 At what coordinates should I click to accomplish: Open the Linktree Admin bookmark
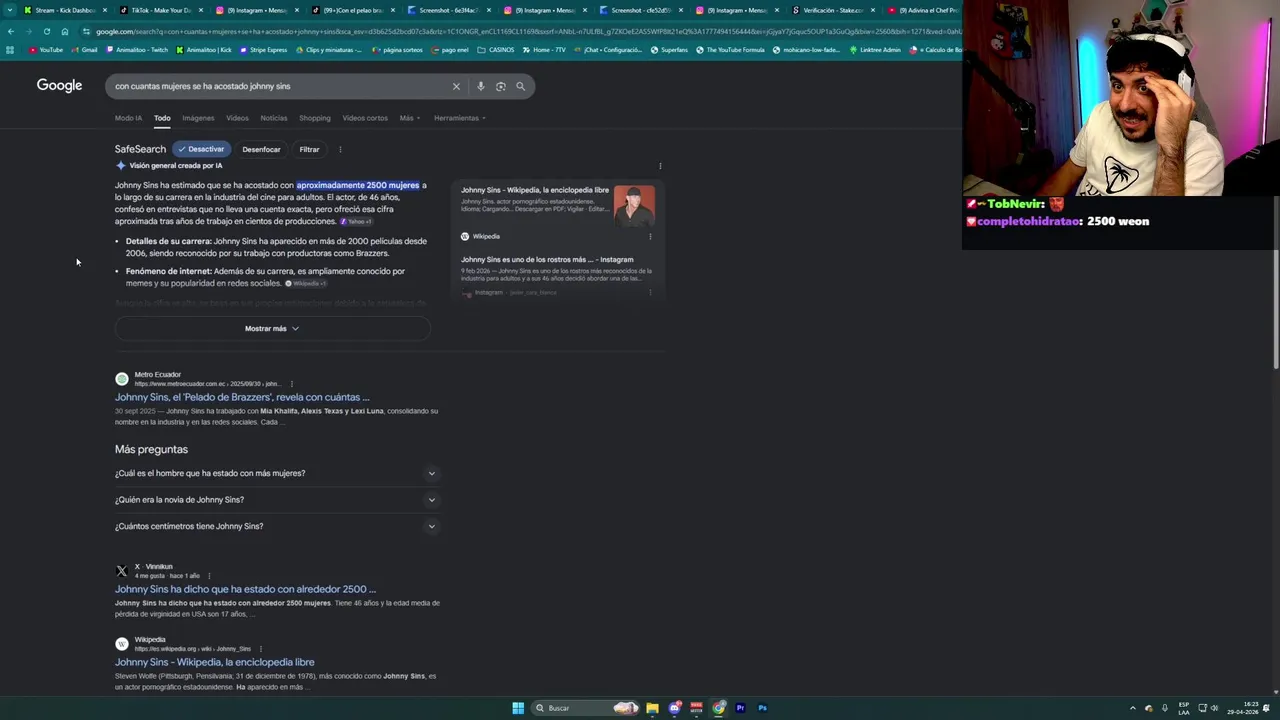(x=875, y=50)
